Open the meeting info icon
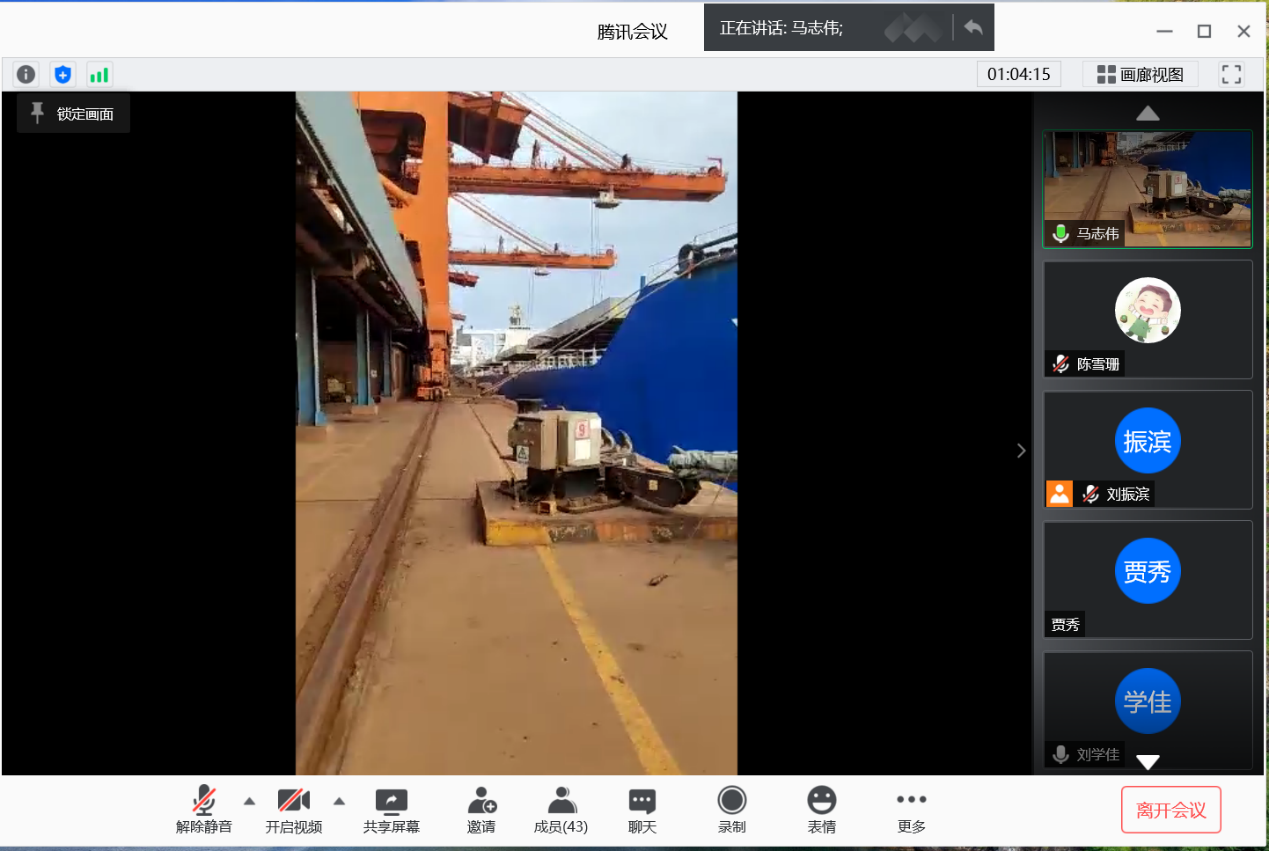Viewport: 1269px width, 851px height. coord(26,74)
